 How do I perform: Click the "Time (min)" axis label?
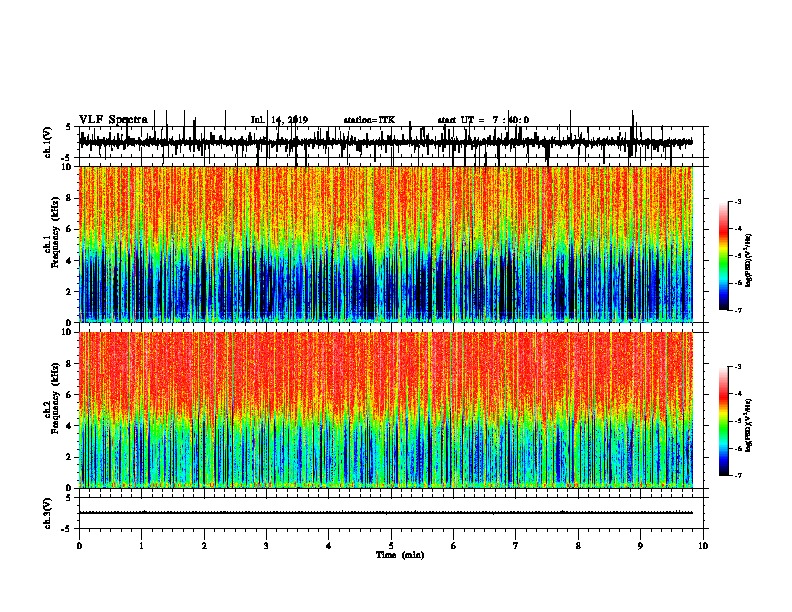[400, 555]
